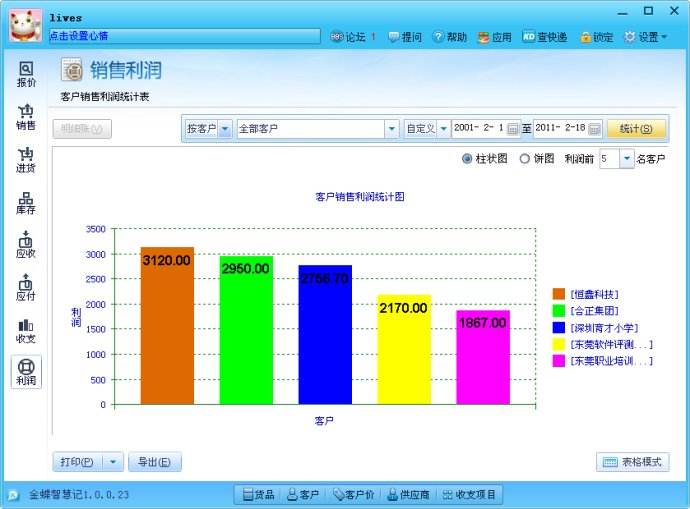Expand the 全部客户 customer dropdown
Screen dimensions: 690x509
tap(391, 129)
